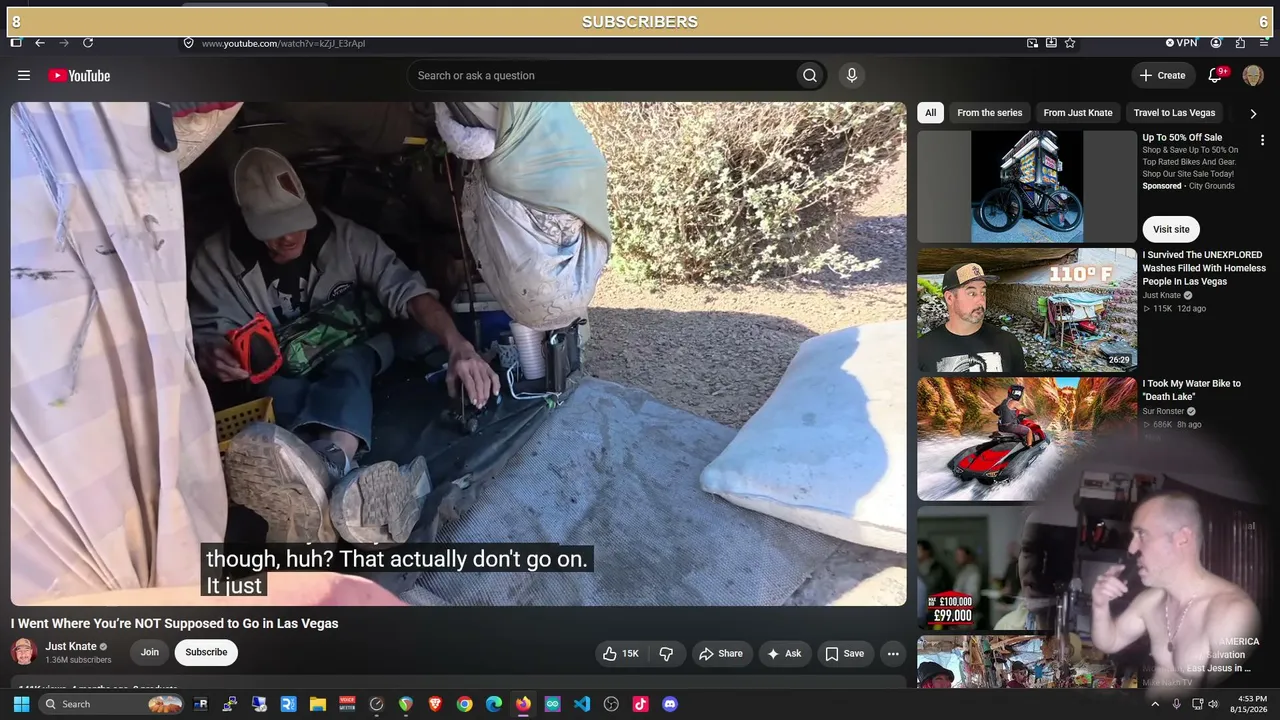Like the video with thumbs up
This screenshot has width=1280, height=720.
pos(621,654)
